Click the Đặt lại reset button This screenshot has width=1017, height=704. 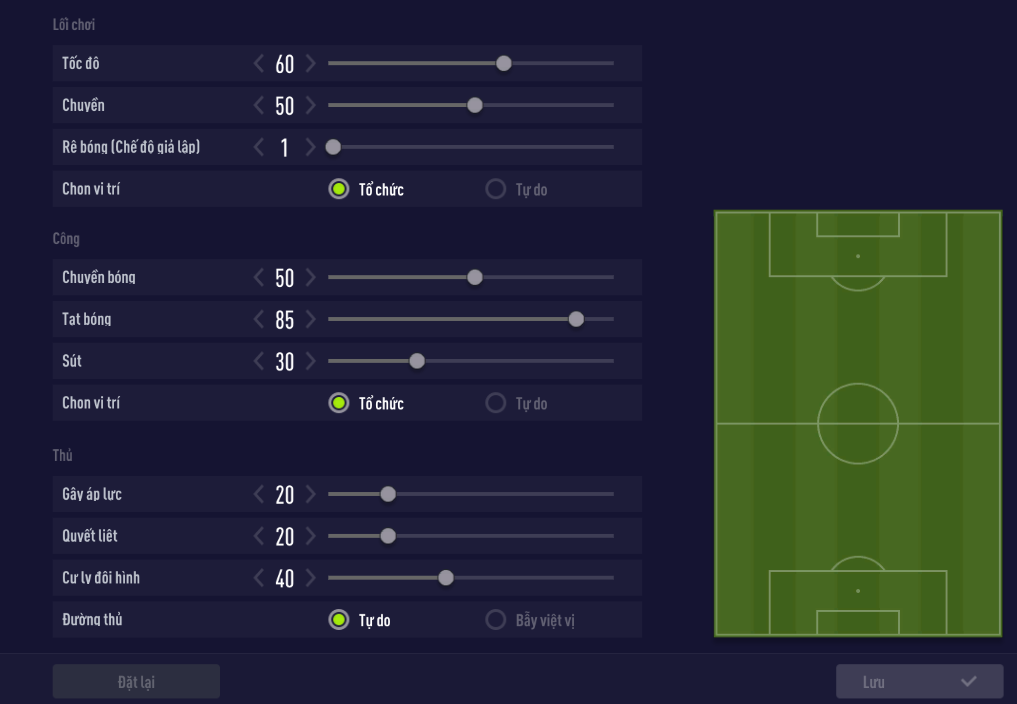click(x=136, y=682)
